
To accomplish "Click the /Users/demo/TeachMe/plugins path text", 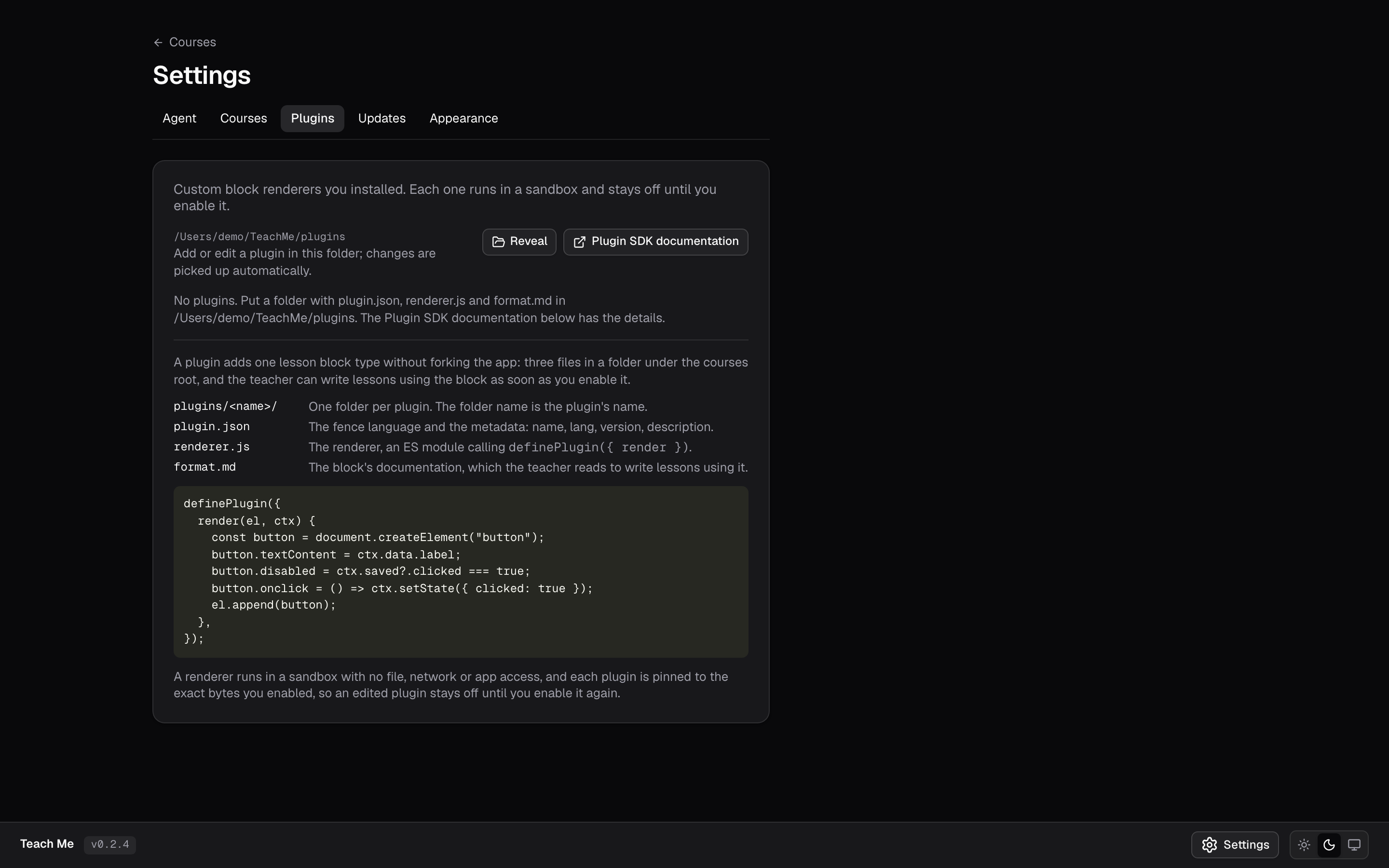I will tap(259, 236).
